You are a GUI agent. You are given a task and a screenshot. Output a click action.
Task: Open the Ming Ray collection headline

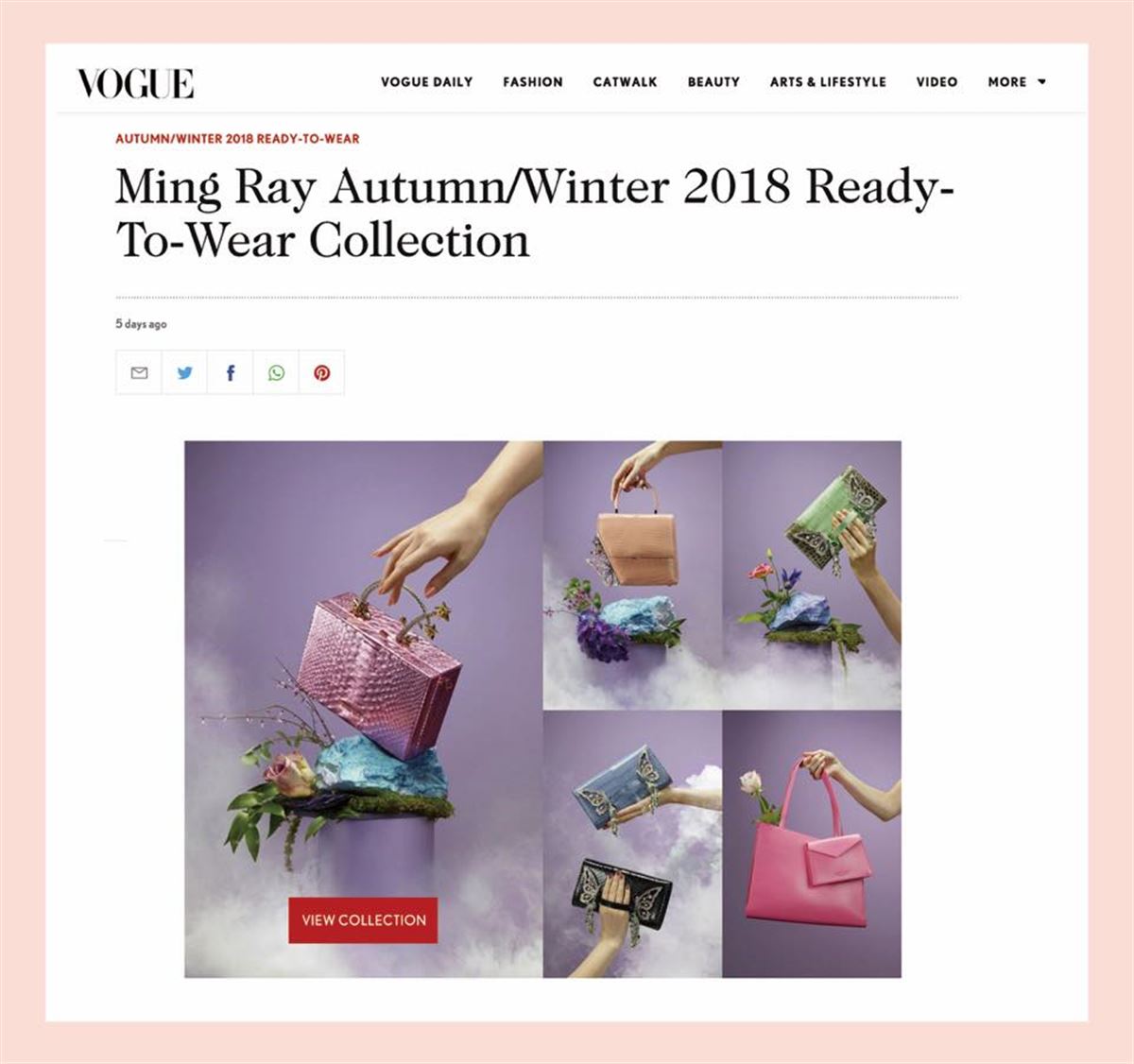coord(534,213)
